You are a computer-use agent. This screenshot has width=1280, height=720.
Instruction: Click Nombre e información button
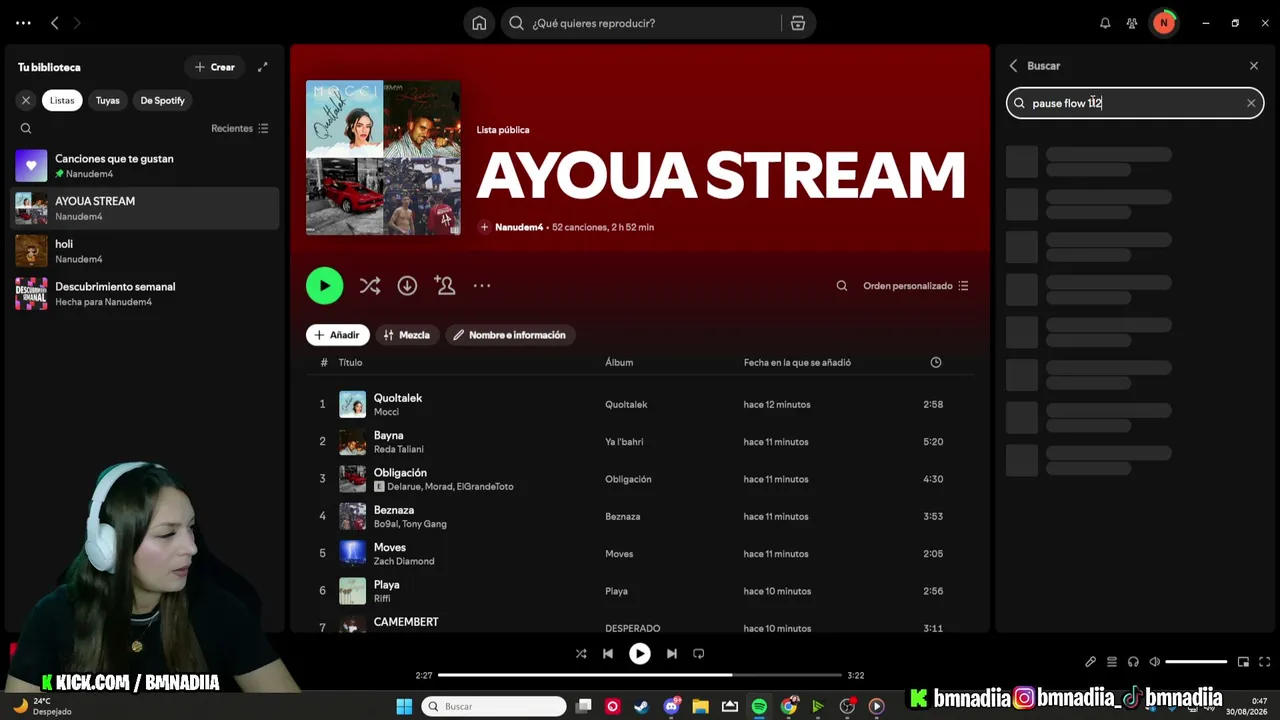point(510,335)
